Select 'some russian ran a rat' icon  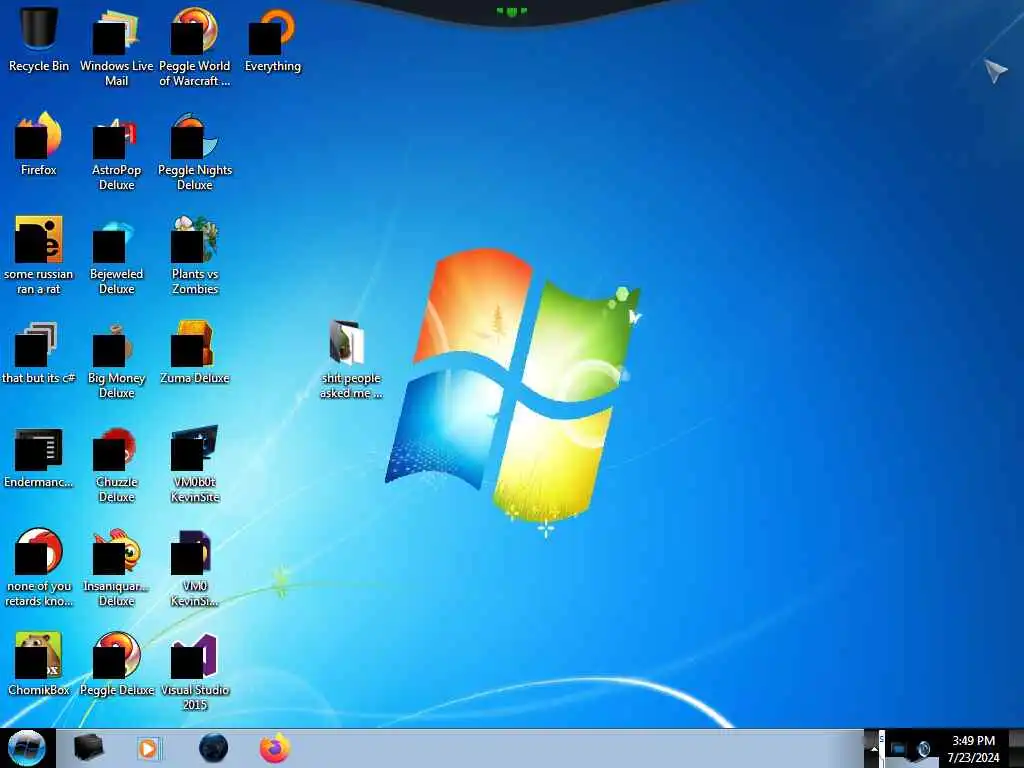(x=39, y=255)
